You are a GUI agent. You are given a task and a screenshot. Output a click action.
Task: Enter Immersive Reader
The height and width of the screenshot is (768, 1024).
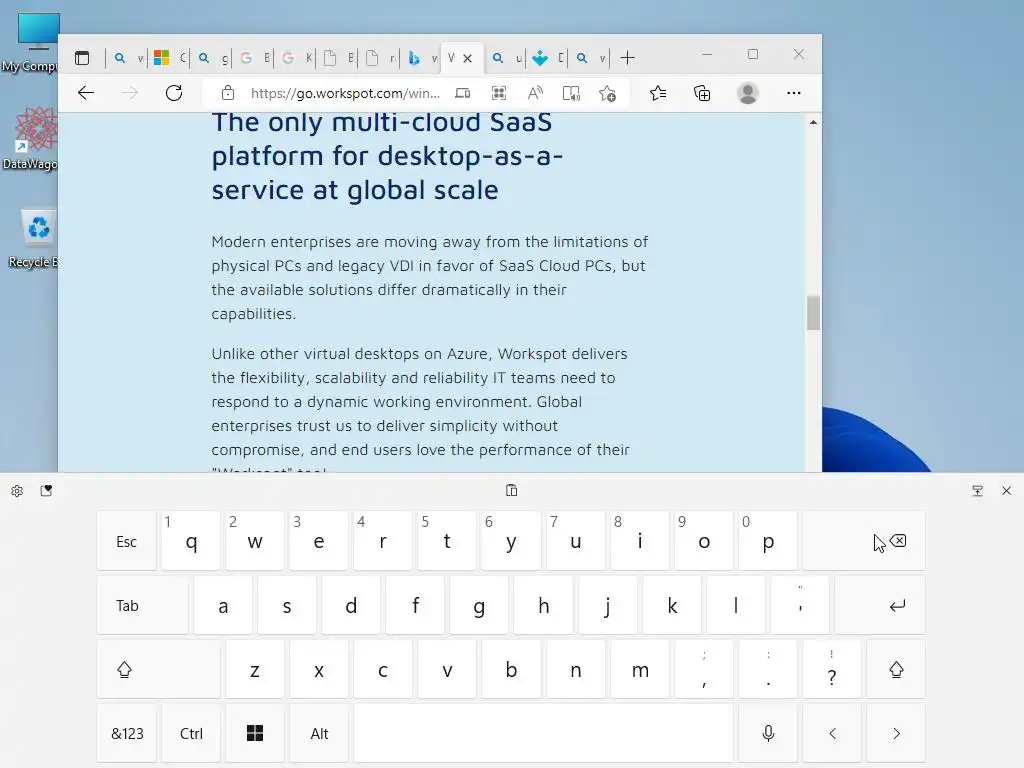pyautogui.click(x=571, y=93)
